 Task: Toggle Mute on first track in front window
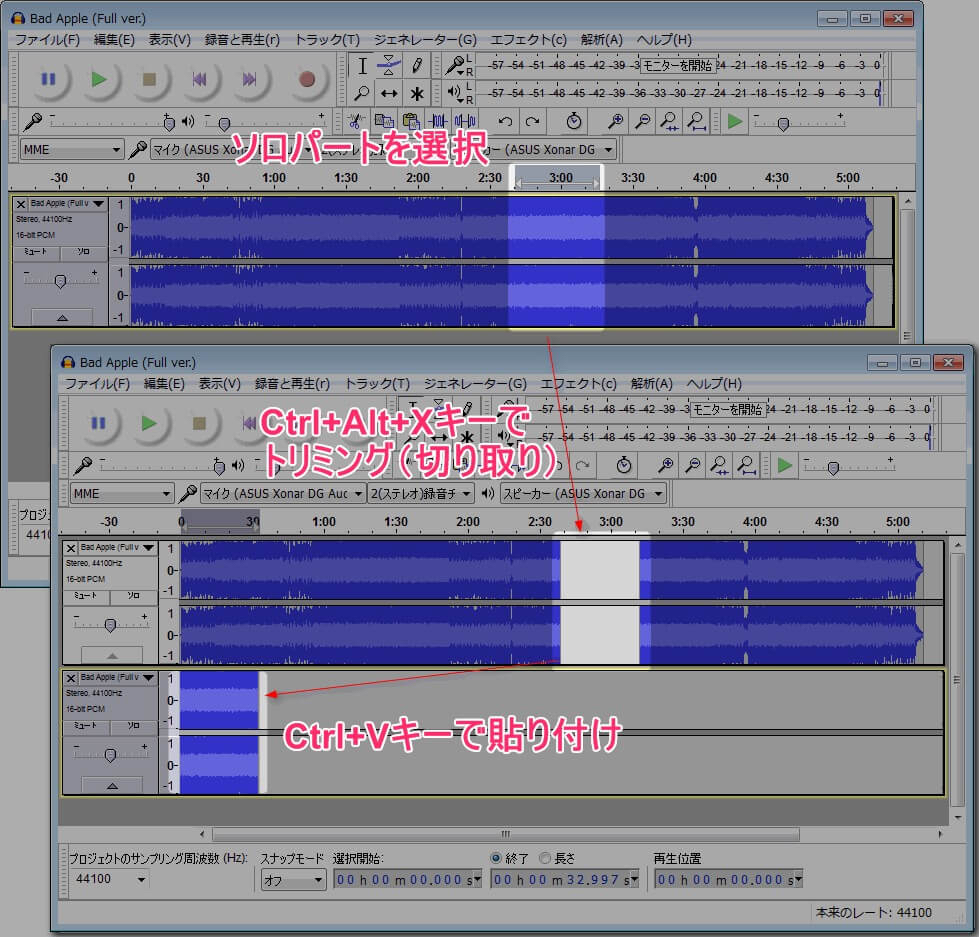(x=87, y=596)
